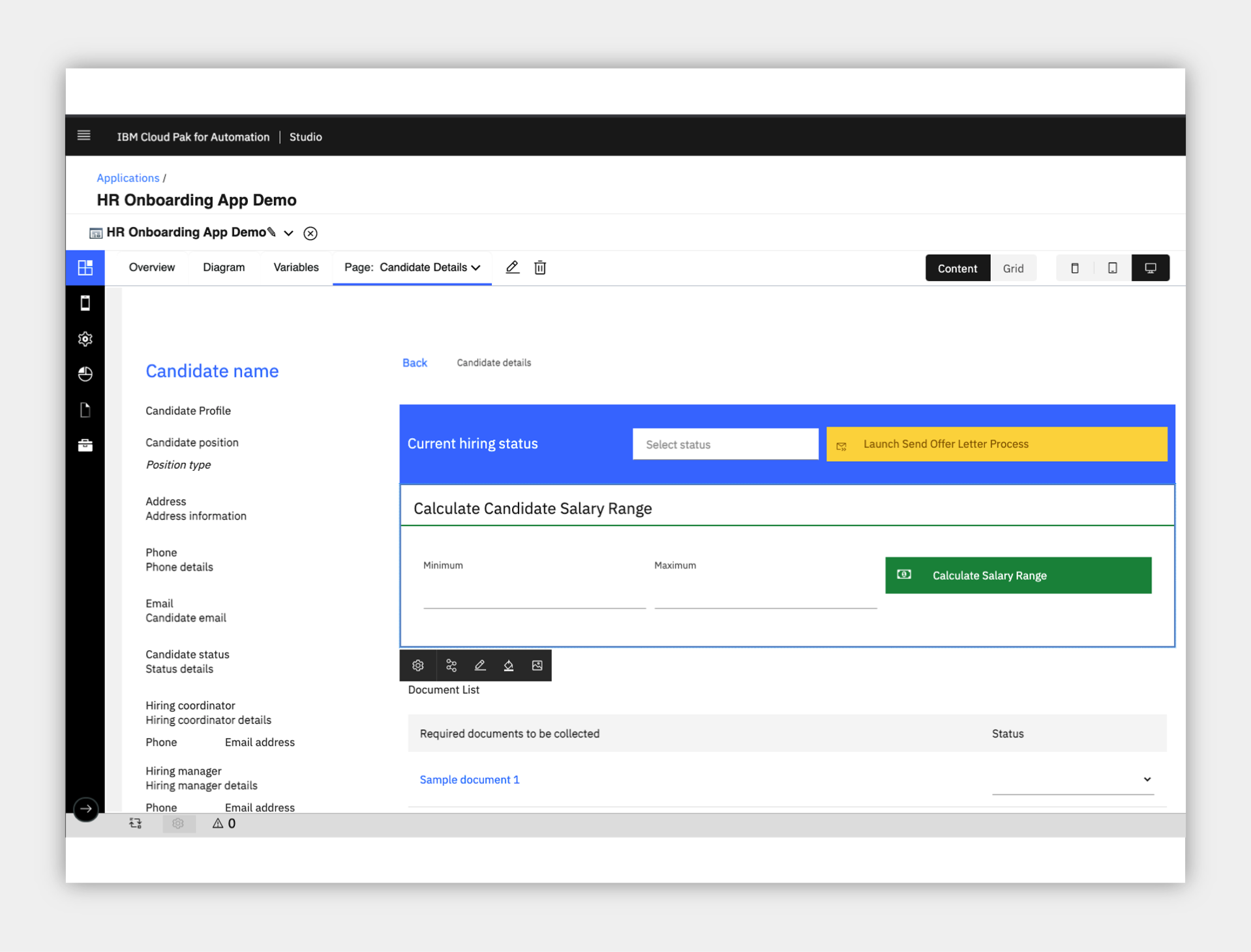Click the component configuration gear icon
Viewport: 1251px width, 952px height.
click(x=418, y=665)
